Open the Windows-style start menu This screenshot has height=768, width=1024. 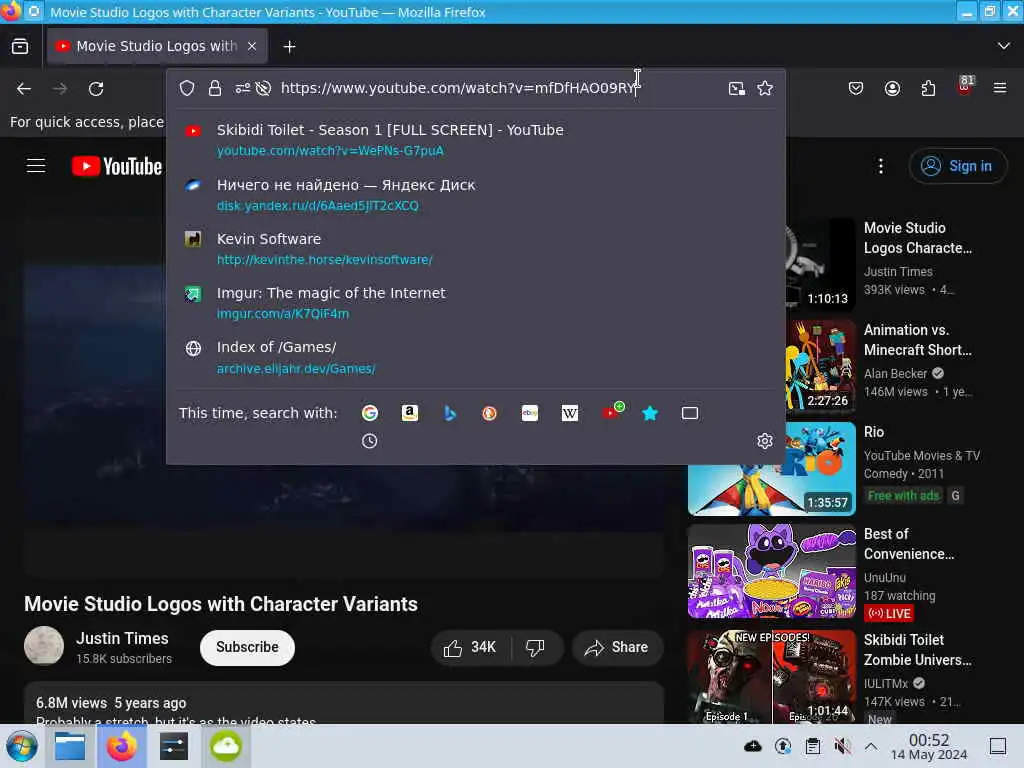[x=22, y=746]
